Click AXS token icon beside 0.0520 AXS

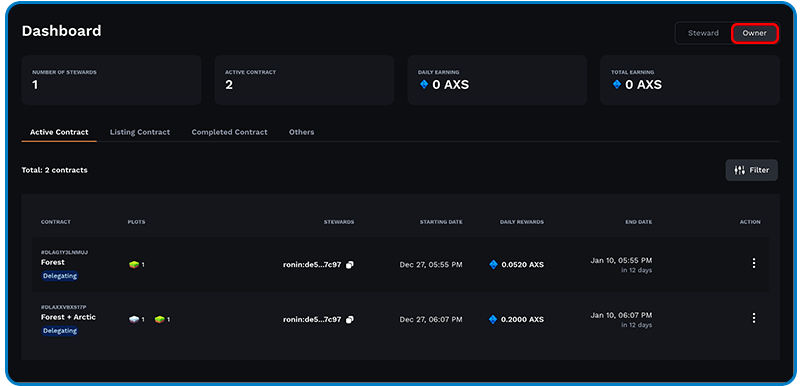pos(493,265)
